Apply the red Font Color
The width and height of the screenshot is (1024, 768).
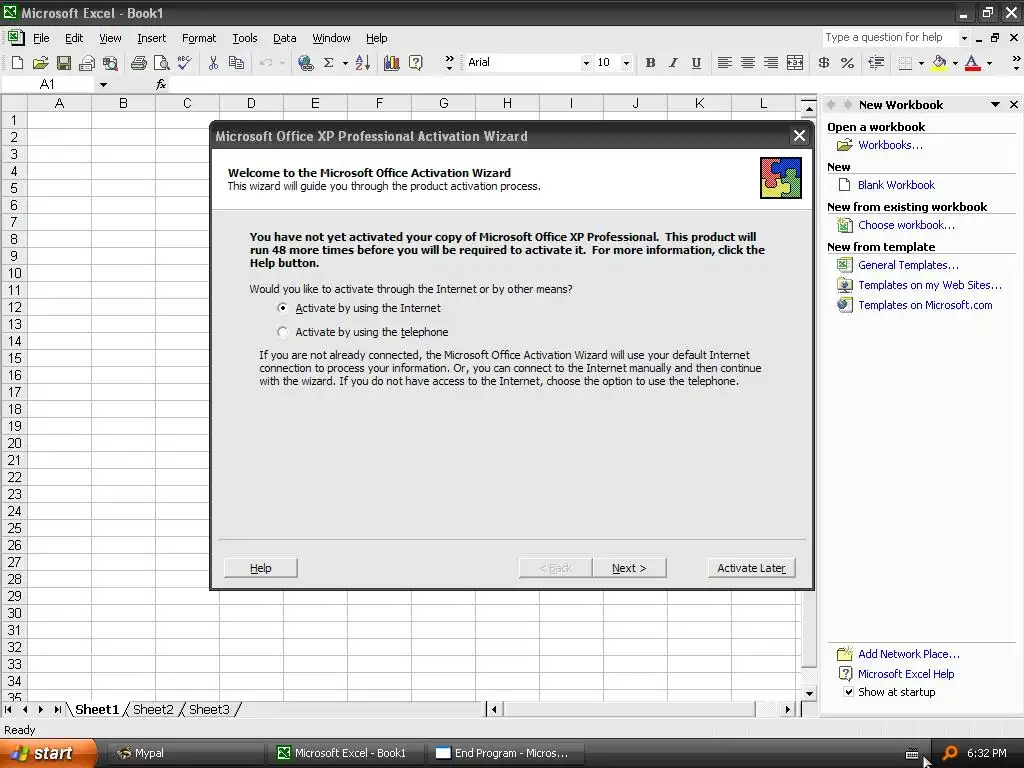972,63
